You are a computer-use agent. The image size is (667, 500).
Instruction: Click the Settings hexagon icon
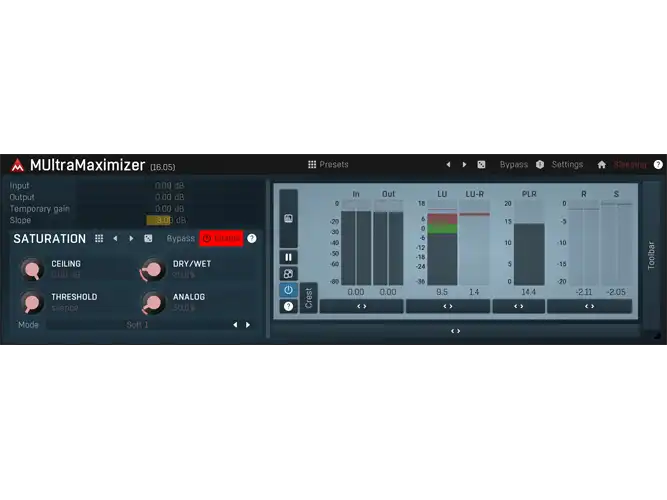click(540, 165)
